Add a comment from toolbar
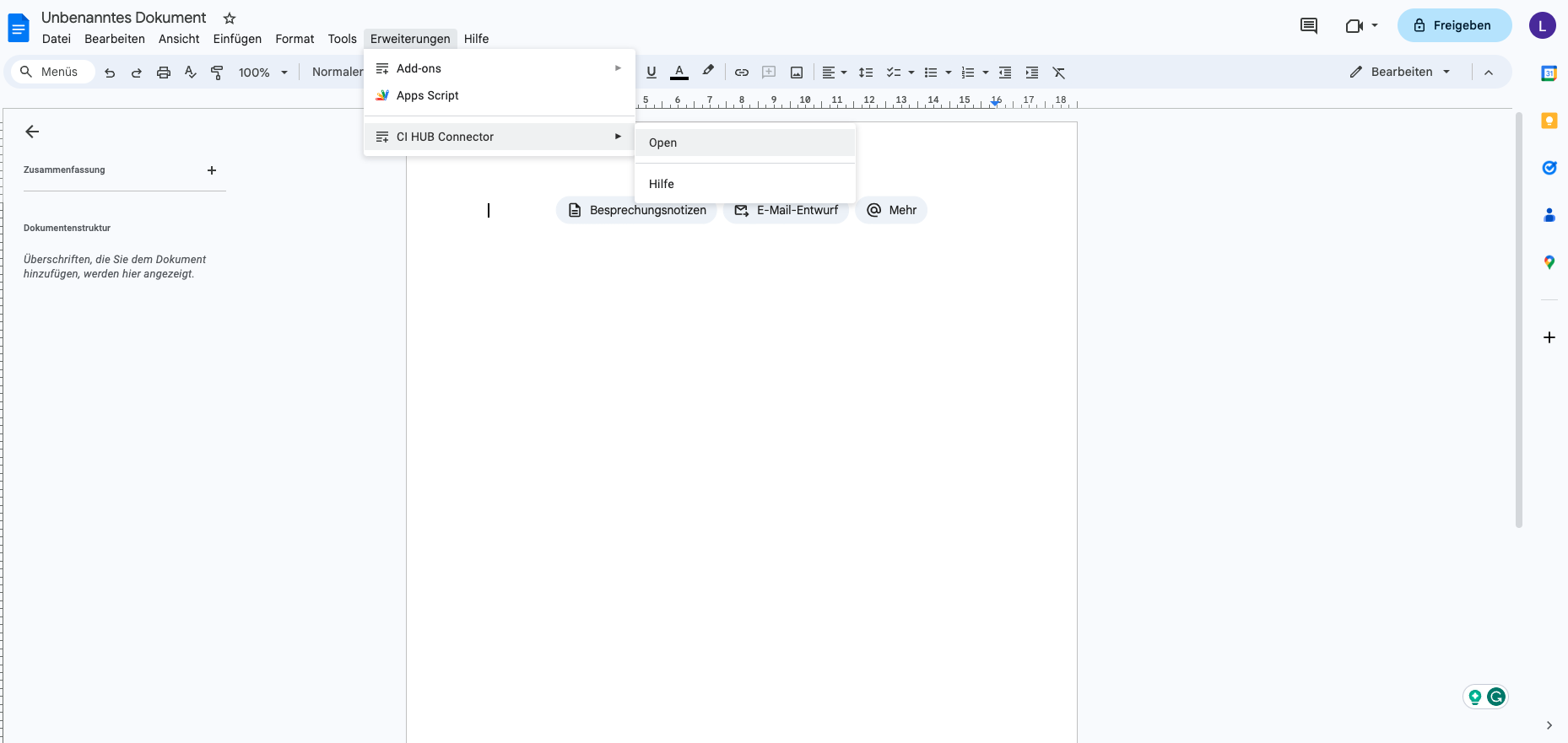This screenshot has width=1568, height=743. tap(769, 73)
